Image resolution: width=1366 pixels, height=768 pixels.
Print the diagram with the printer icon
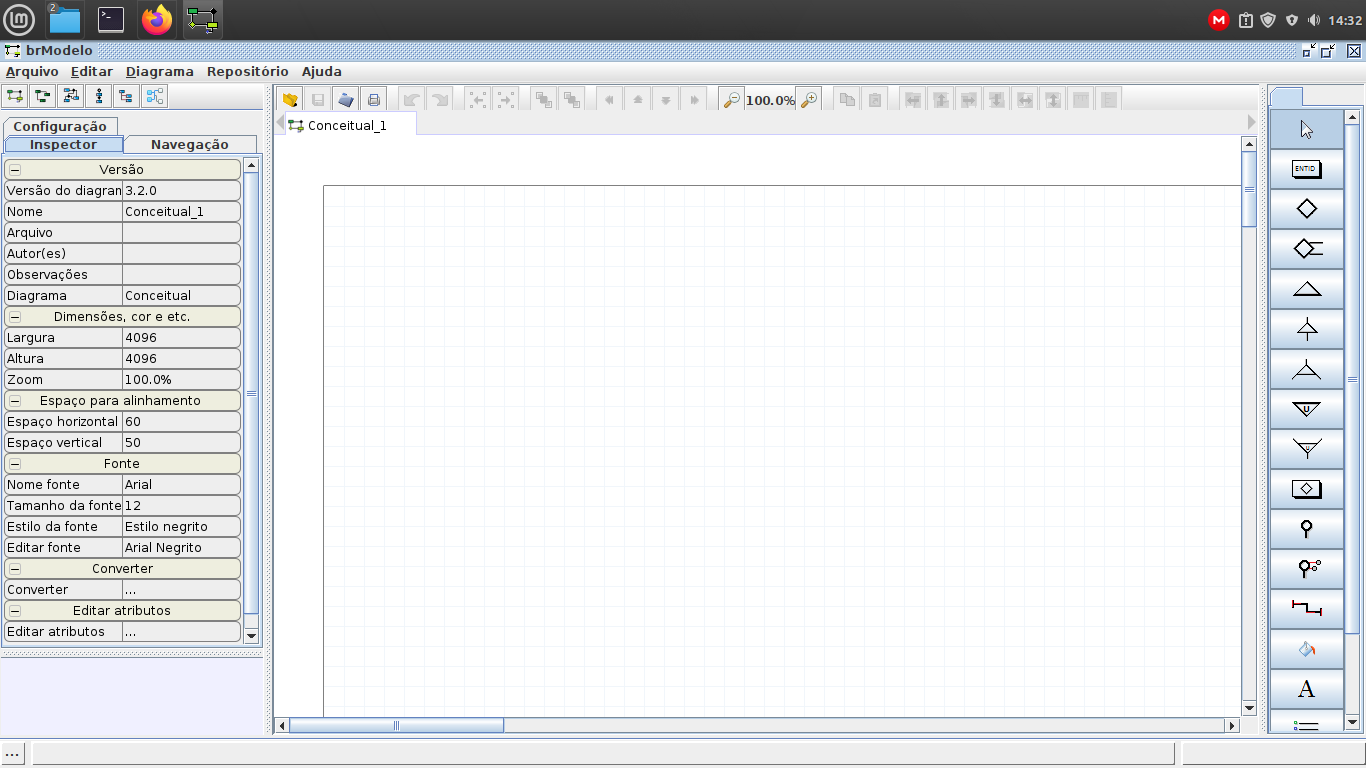click(374, 99)
